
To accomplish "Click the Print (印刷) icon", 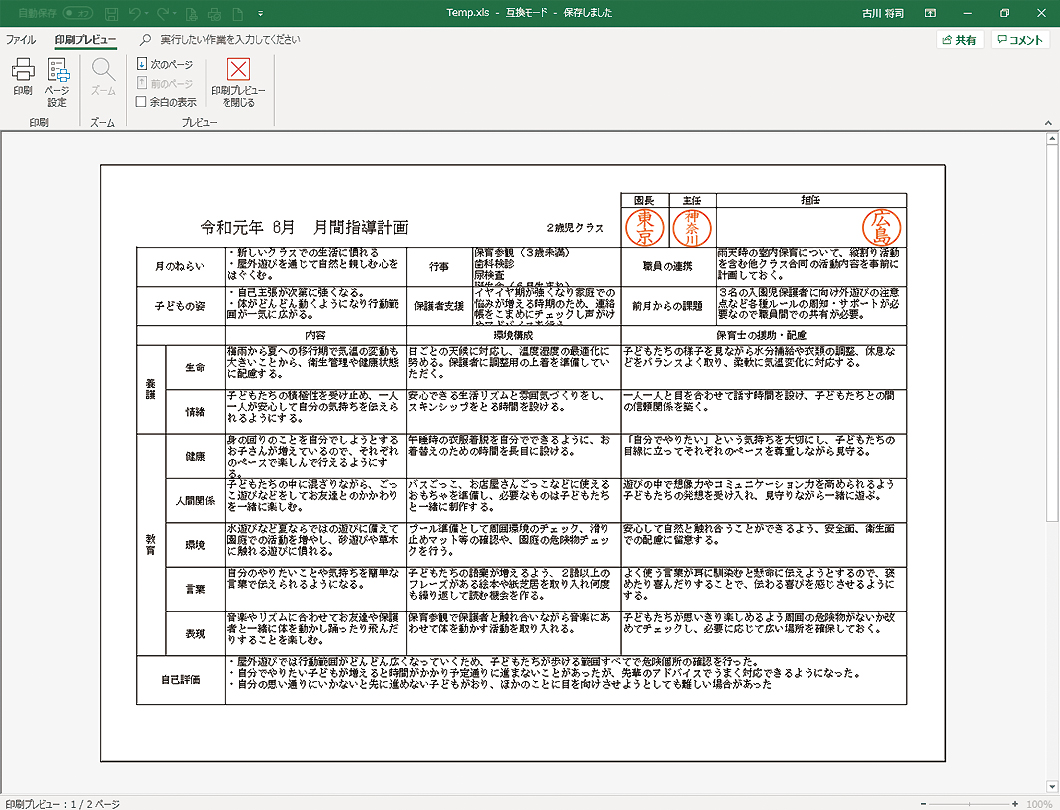I will coord(22,77).
